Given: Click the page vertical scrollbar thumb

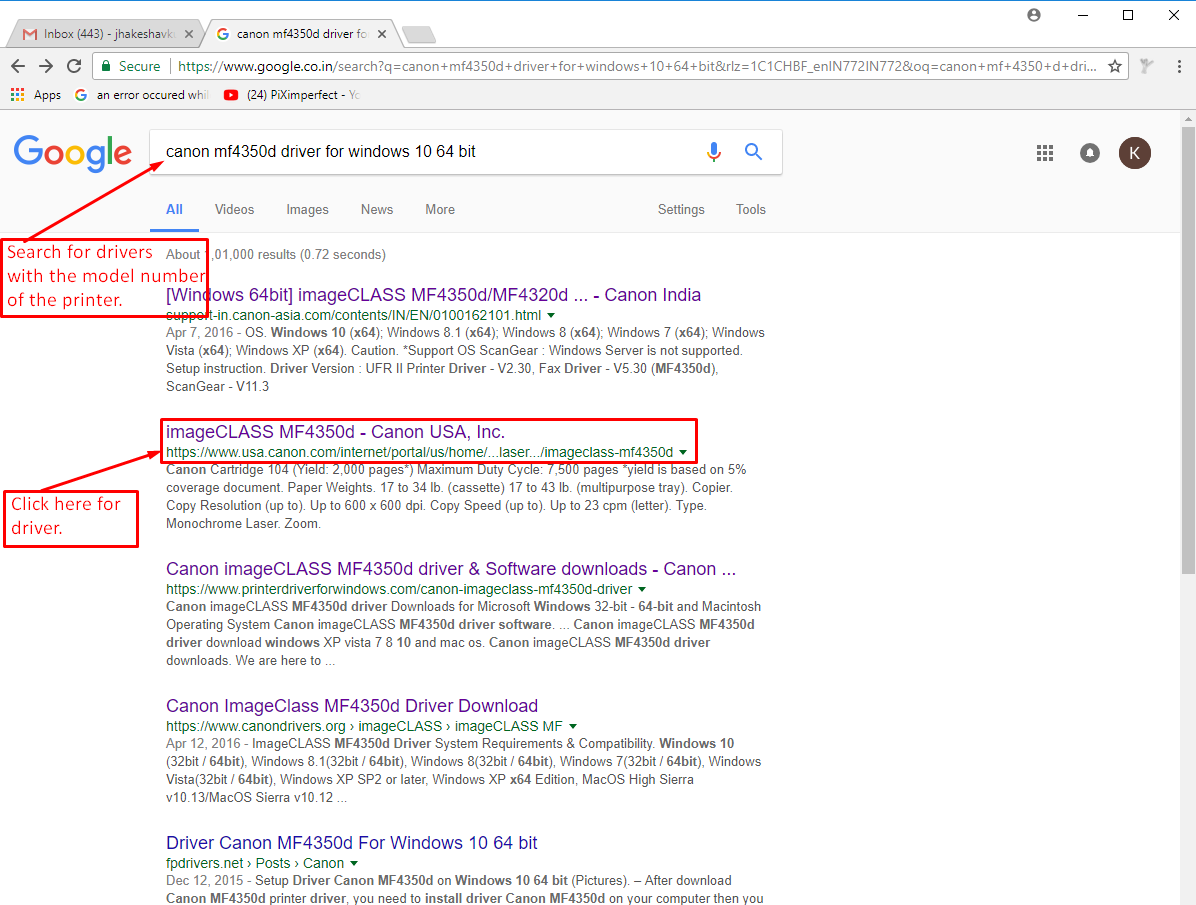Looking at the screenshot, I should [1188, 351].
